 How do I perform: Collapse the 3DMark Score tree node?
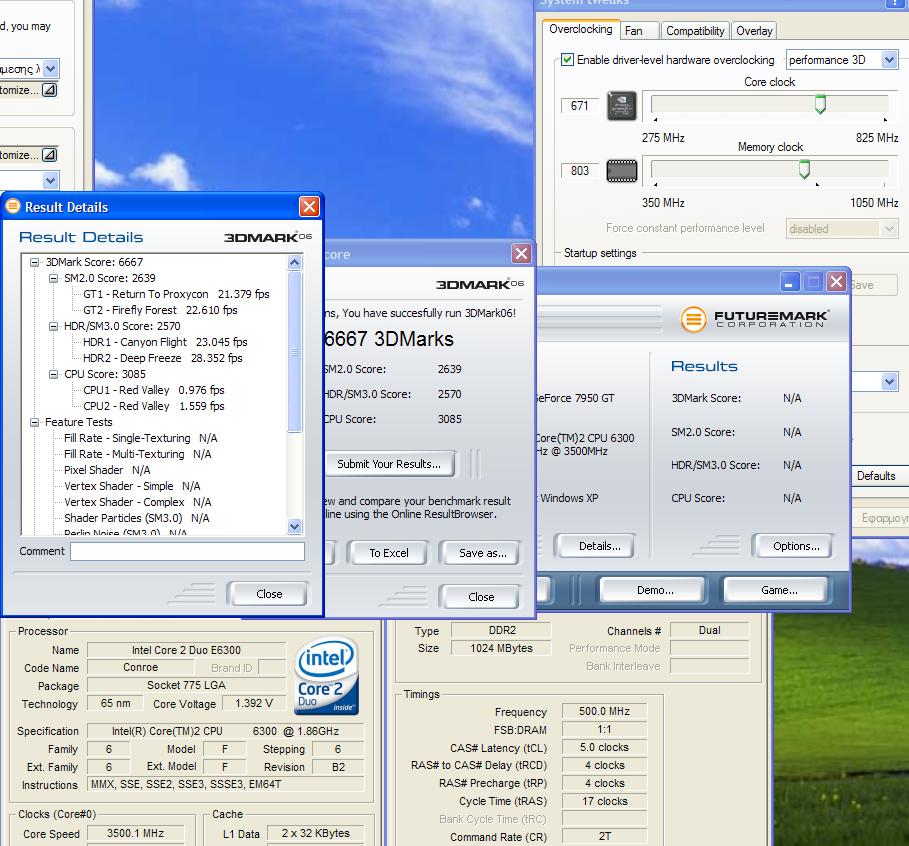(x=35, y=262)
